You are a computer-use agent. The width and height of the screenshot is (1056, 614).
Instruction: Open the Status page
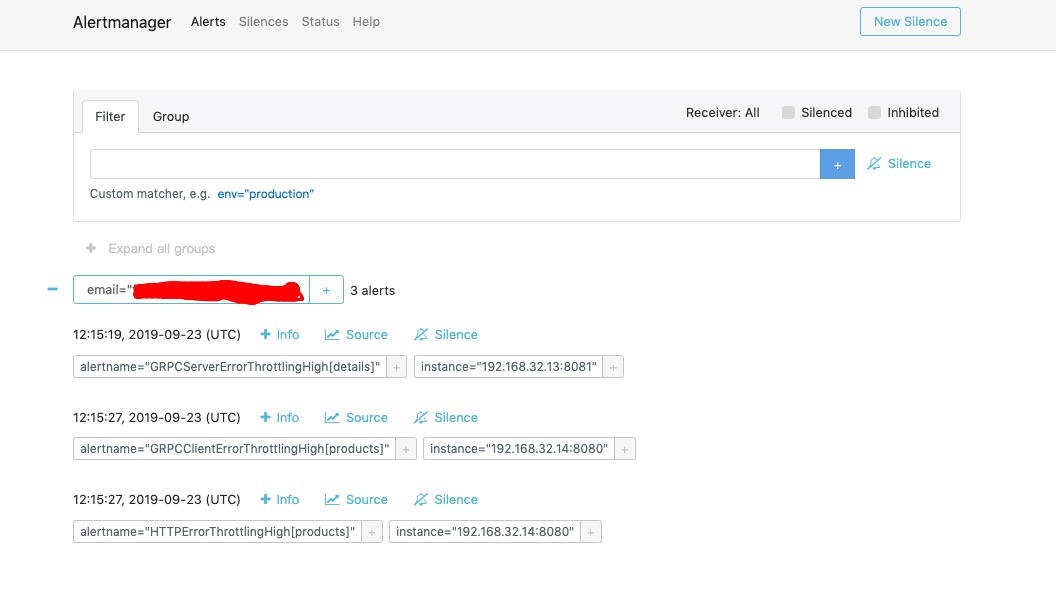[321, 22]
